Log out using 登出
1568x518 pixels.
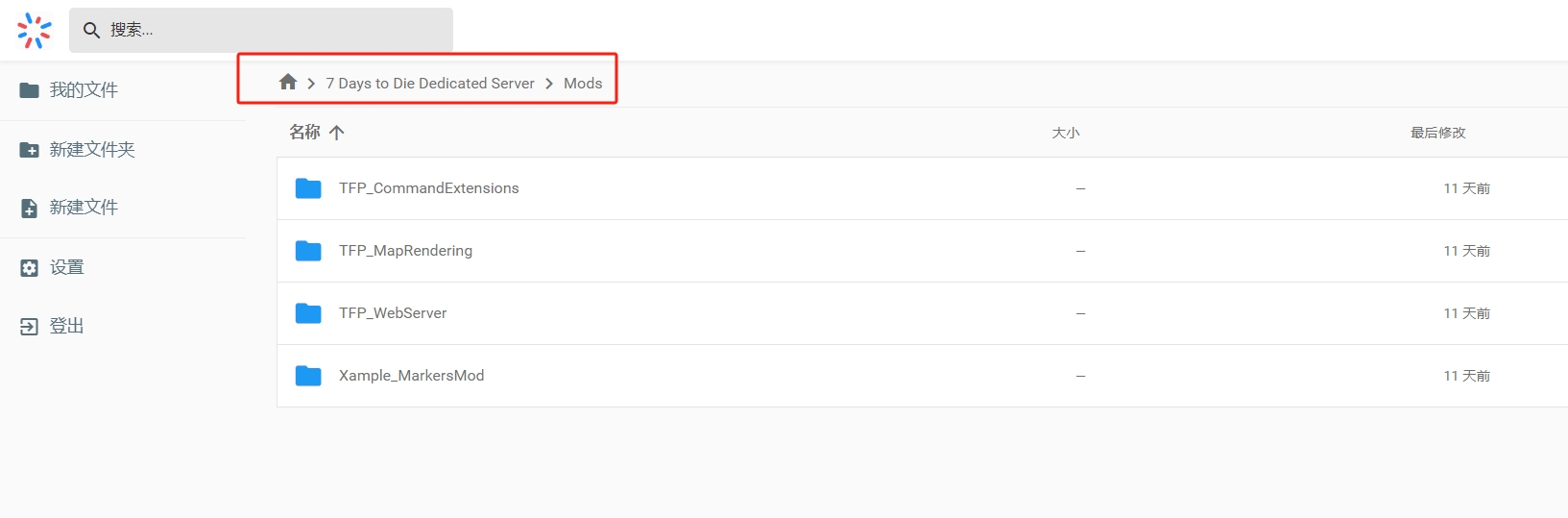[x=66, y=327]
